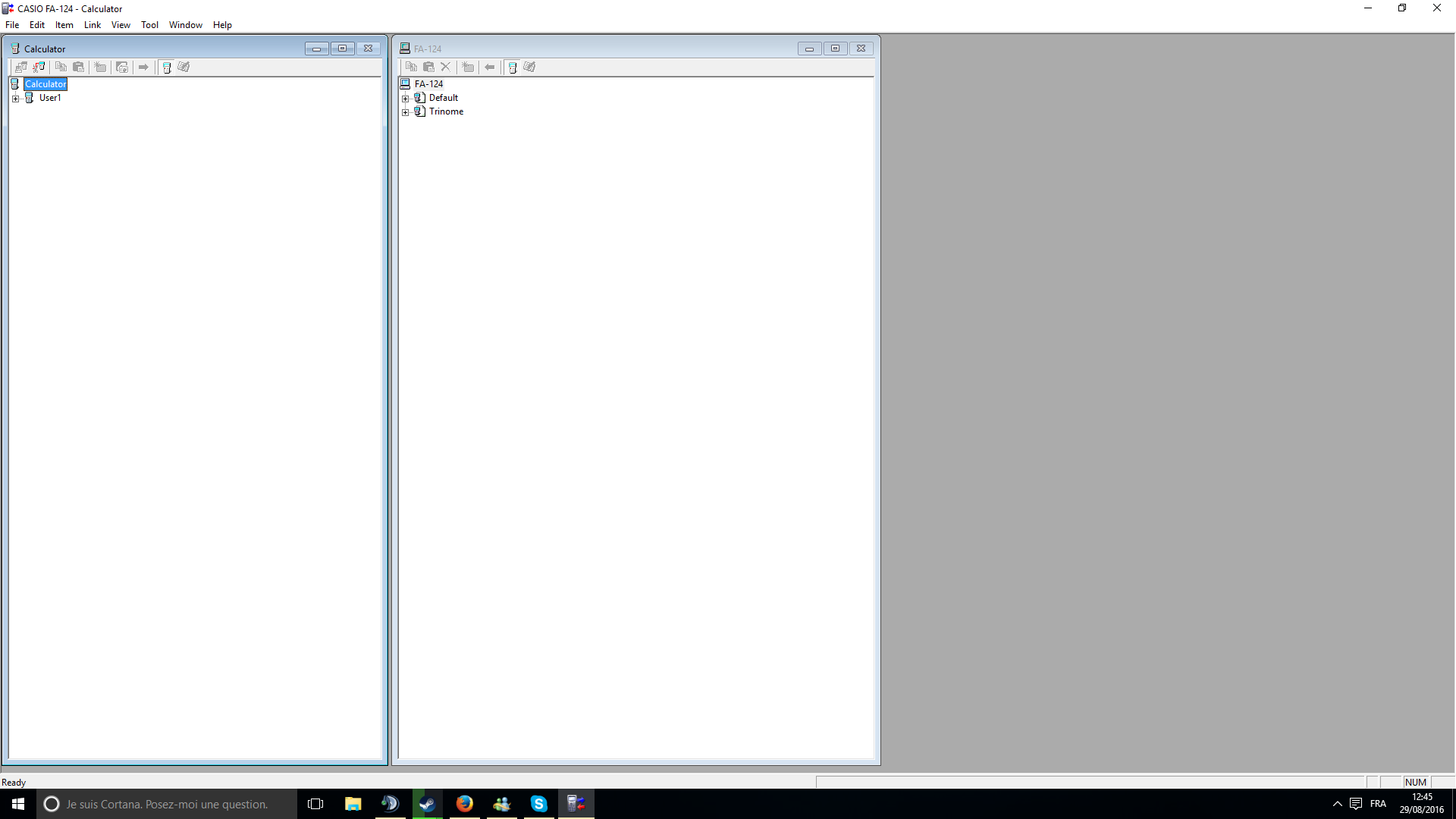
Task: Expand the Default node
Action: tap(406, 99)
